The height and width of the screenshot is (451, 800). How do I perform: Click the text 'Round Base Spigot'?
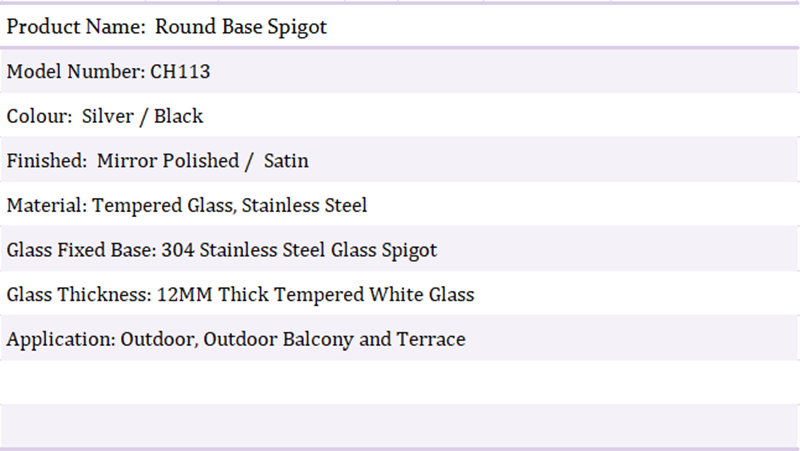pos(241,27)
